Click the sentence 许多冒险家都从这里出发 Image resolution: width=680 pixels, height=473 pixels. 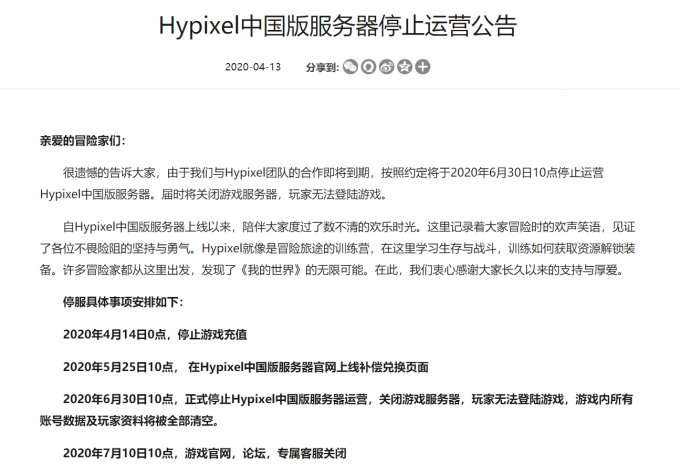(x=127, y=270)
